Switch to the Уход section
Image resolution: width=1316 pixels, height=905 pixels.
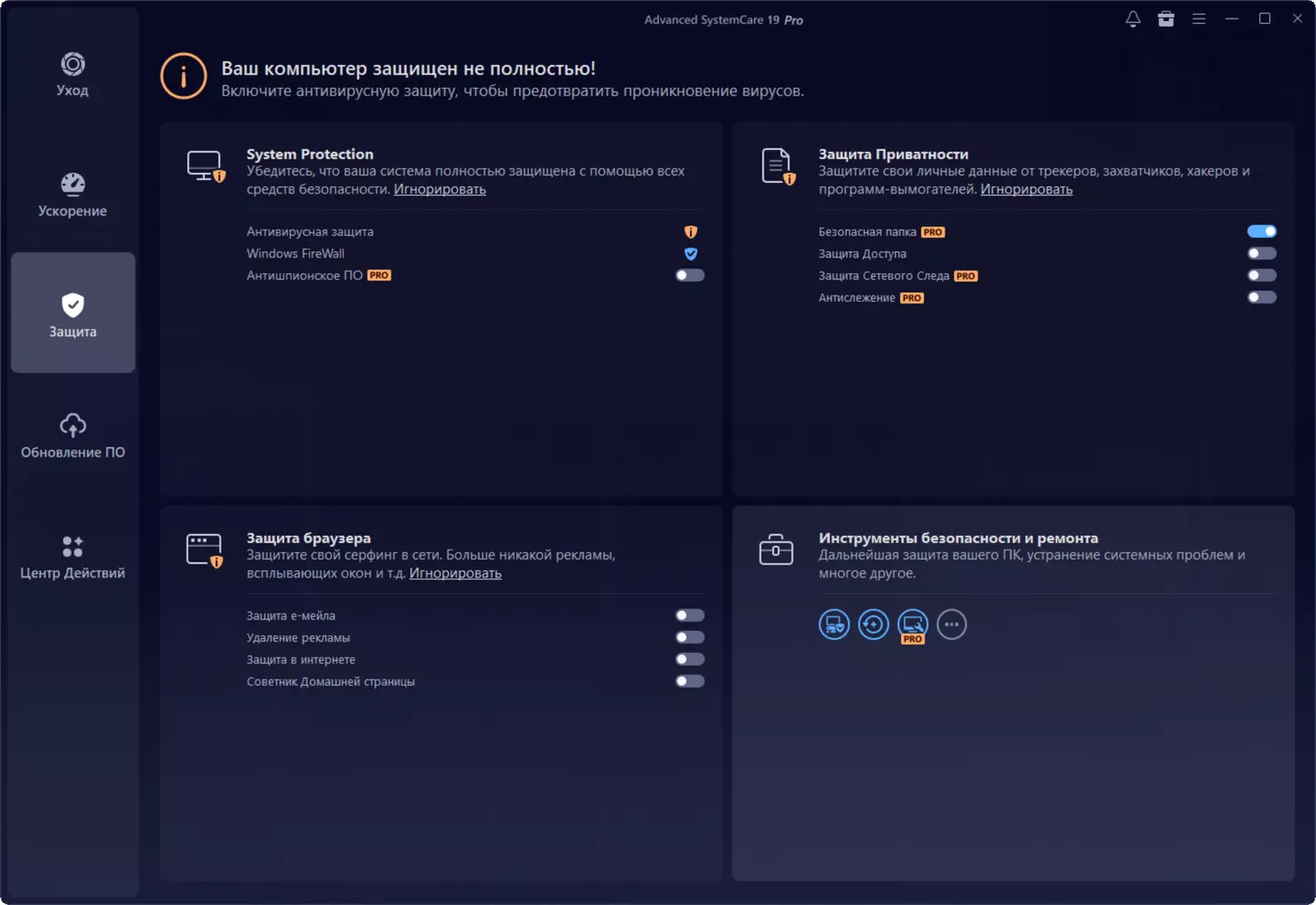pyautogui.click(x=73, y=75)
